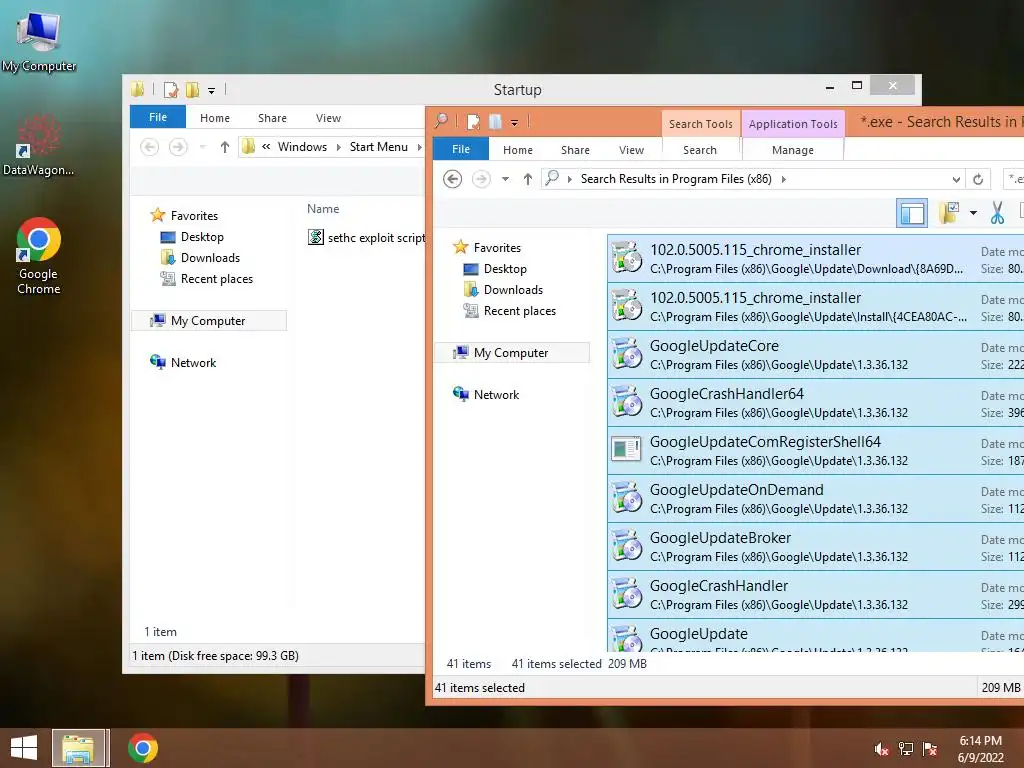The image size is (1024, 768).
Task: Open recent locations dropdown in Startup window
Action: (202, 147)
